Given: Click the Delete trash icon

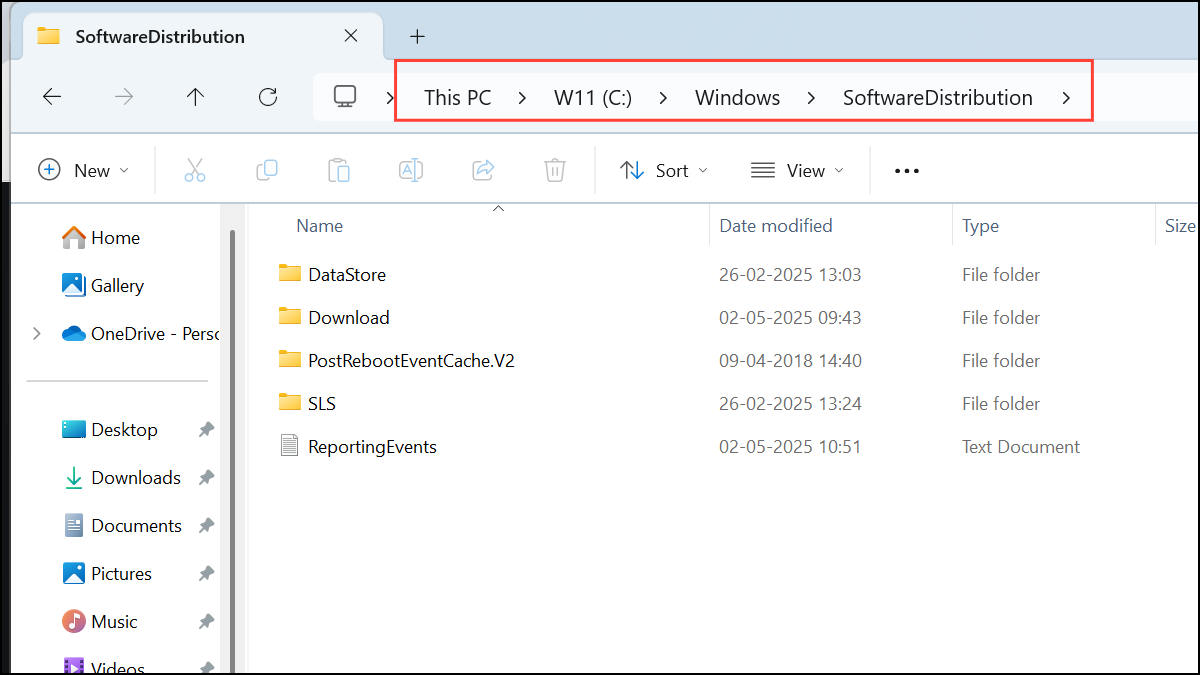Looking at the screenshot, I should tap(555, 171).
